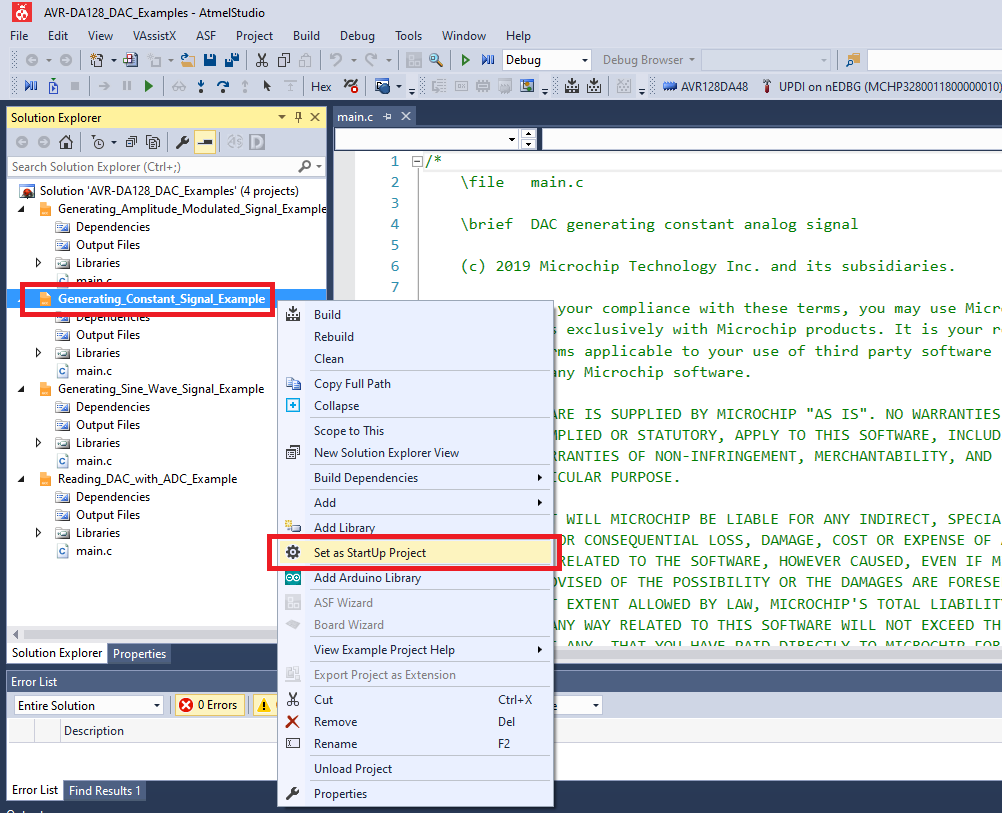
Task: Choose Rebuild from the context menu
Action: coord(415,337)
